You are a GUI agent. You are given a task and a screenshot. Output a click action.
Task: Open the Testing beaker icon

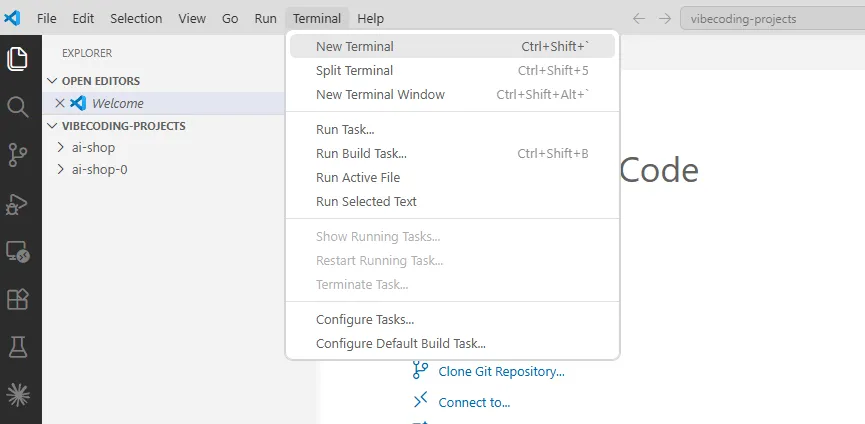(18, 347)
